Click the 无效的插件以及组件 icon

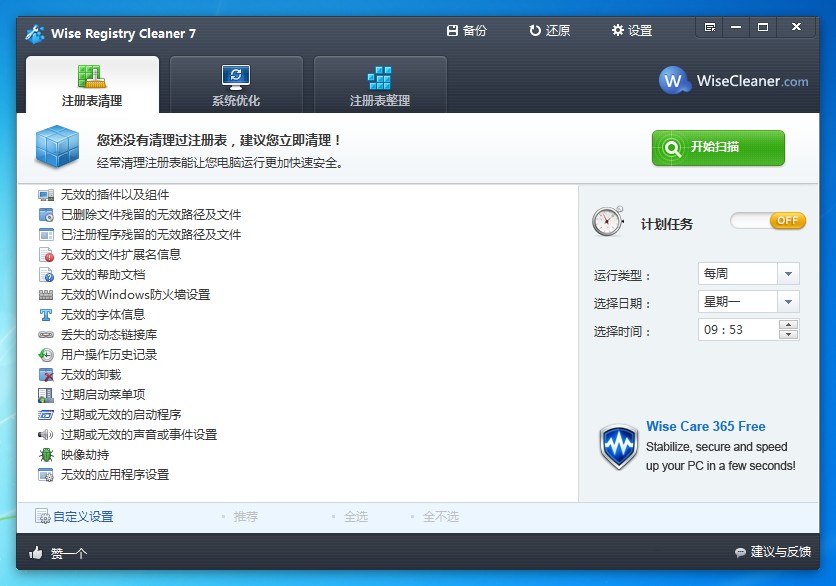(x=46, y=195)
